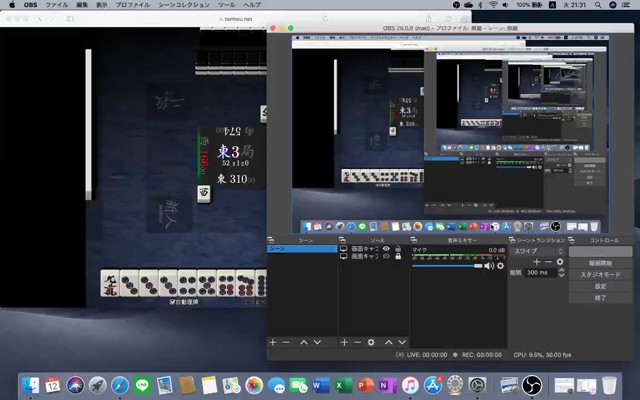The width and height of the screenshot is (640, 400).
Task: Select シーン in the scenes list
Action: (302, 248)
